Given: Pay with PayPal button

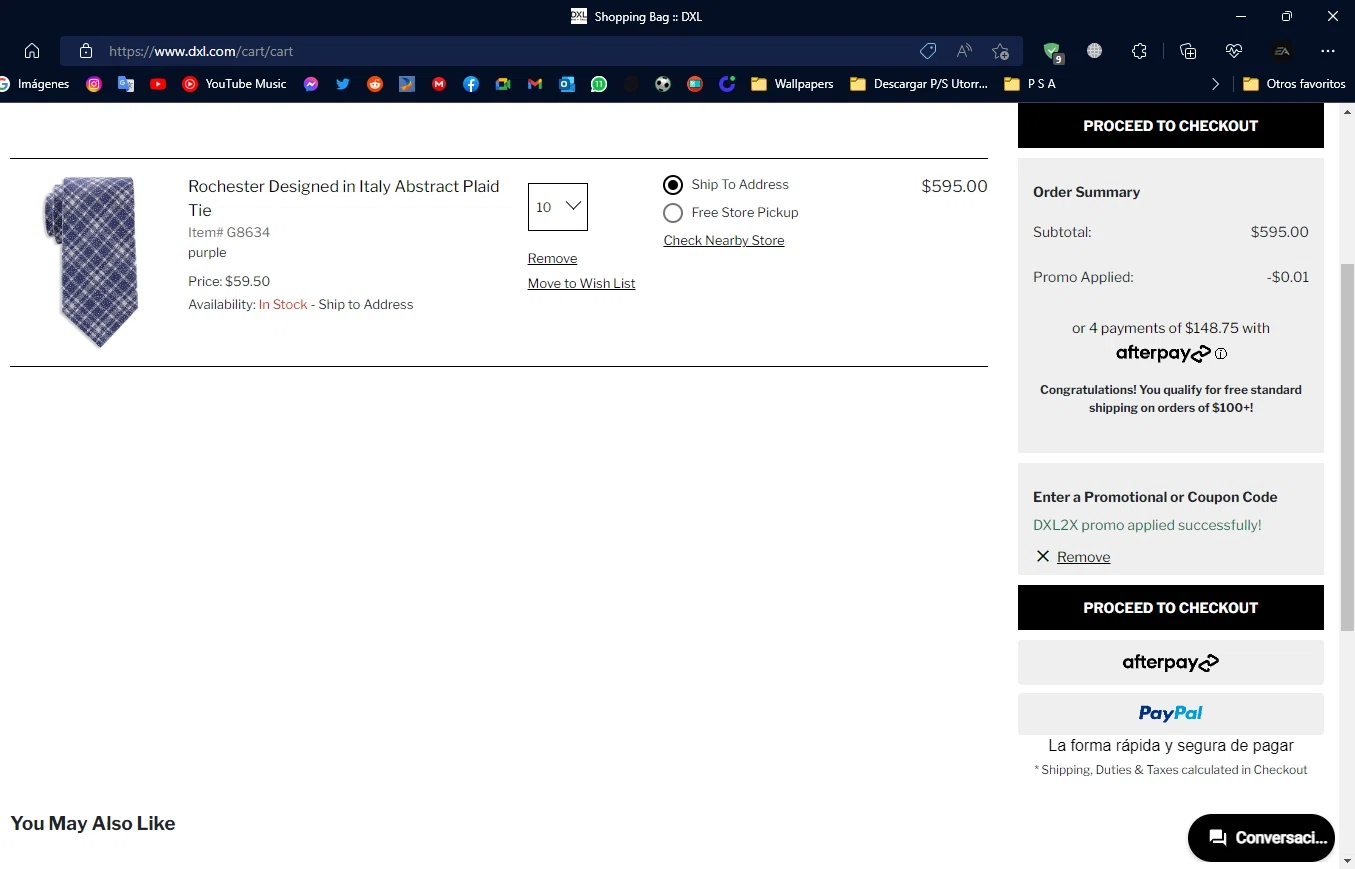Looking at the screenshot, I should point(1171,714).
